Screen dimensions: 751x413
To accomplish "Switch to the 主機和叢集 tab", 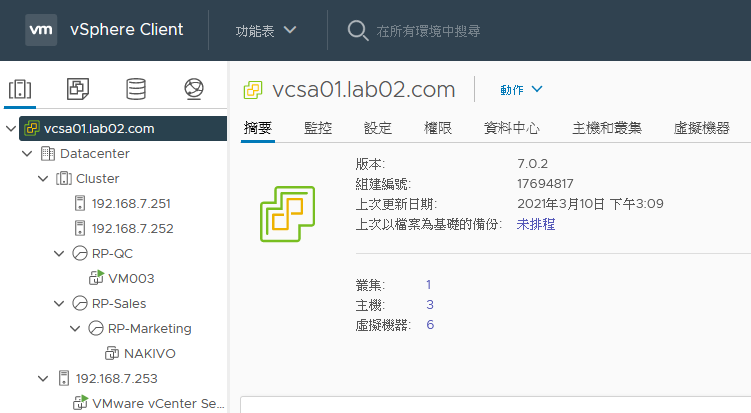I will coord(607,128).
